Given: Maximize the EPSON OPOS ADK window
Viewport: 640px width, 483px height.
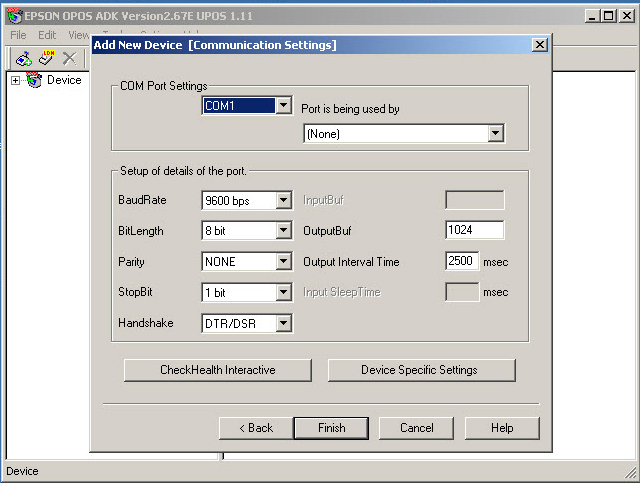Looking at the screenshot, I should click(x=609, y=16).
